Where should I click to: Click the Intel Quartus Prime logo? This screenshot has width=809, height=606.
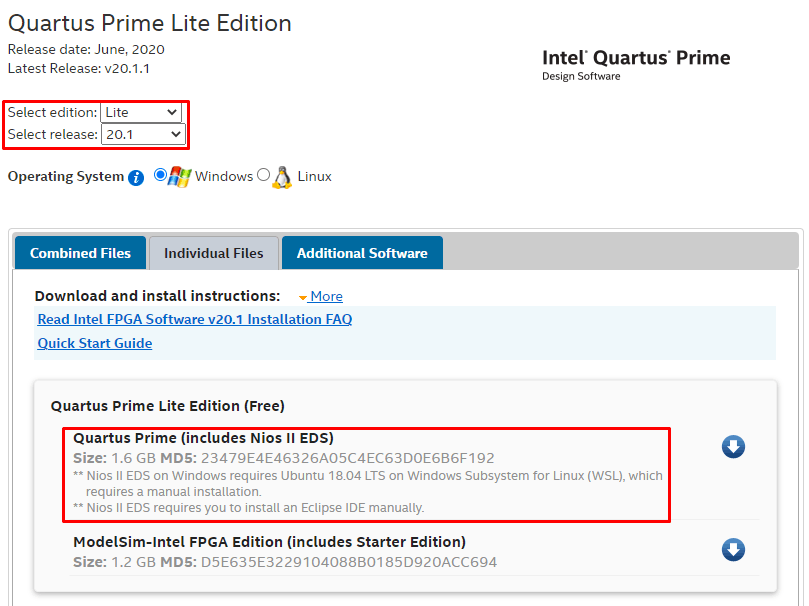[x=636, y=65]
